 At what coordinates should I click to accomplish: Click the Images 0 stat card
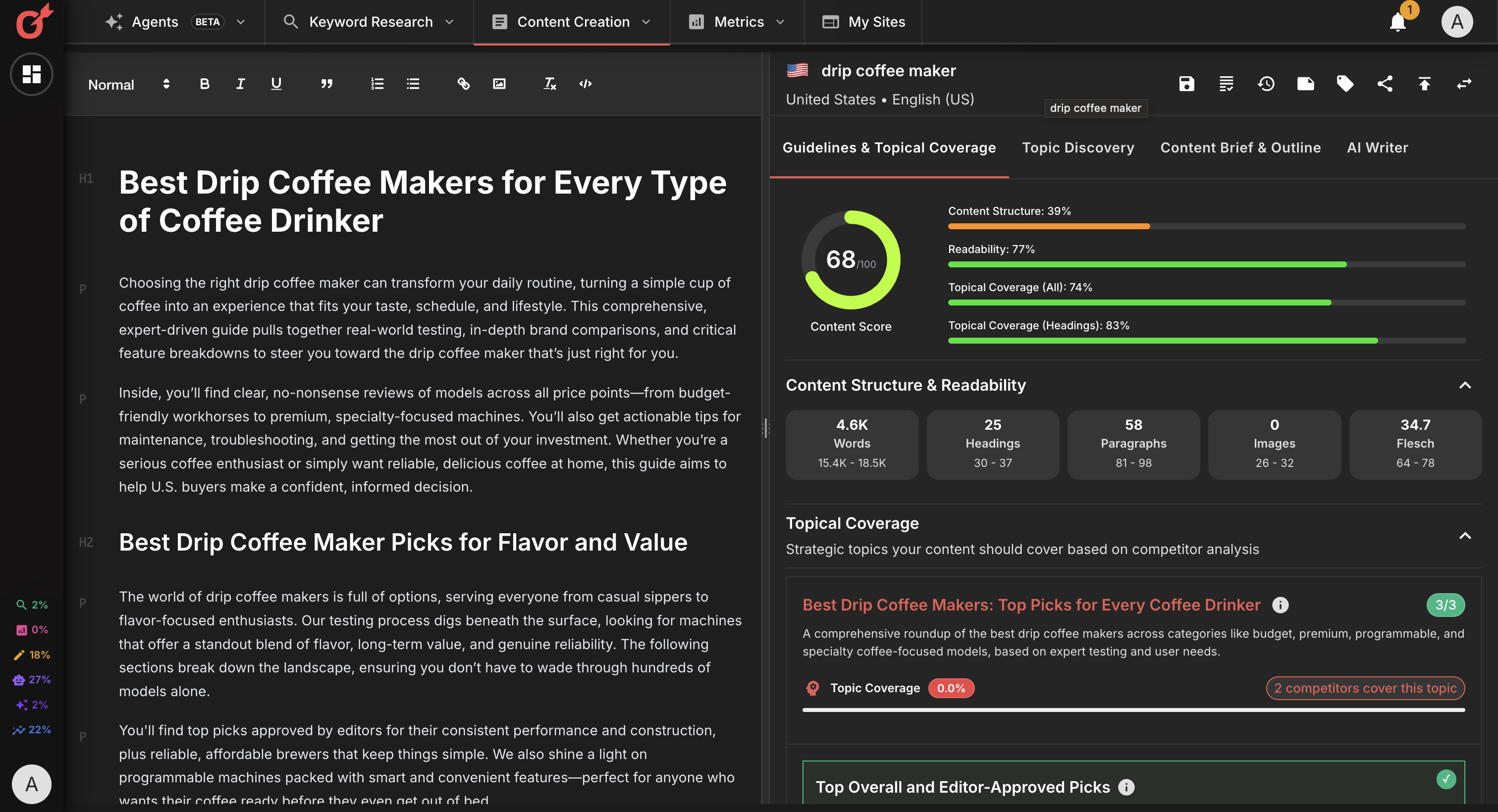pyautogui.click(x=1274, y=445)
